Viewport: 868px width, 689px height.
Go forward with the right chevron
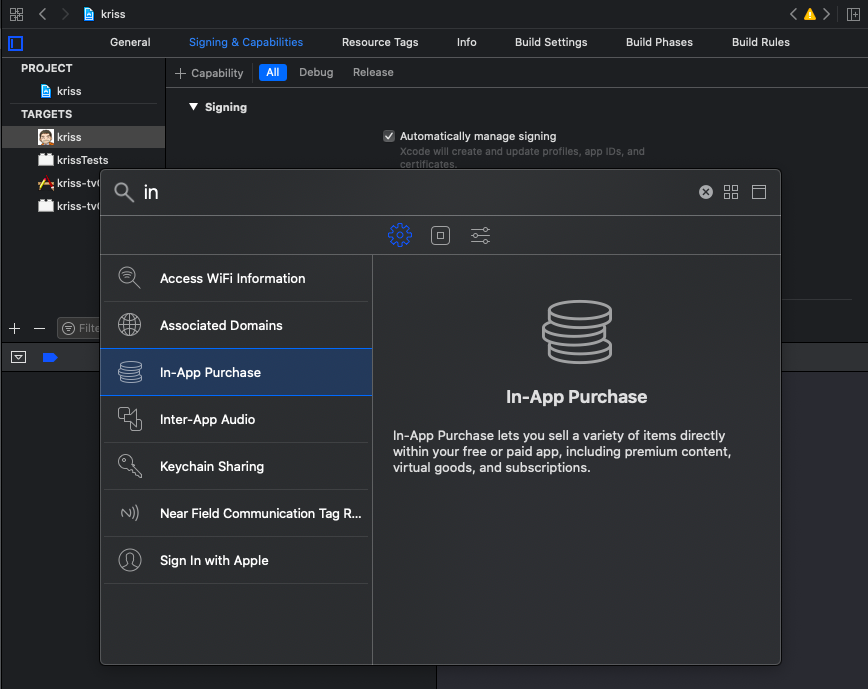point(65,14)
